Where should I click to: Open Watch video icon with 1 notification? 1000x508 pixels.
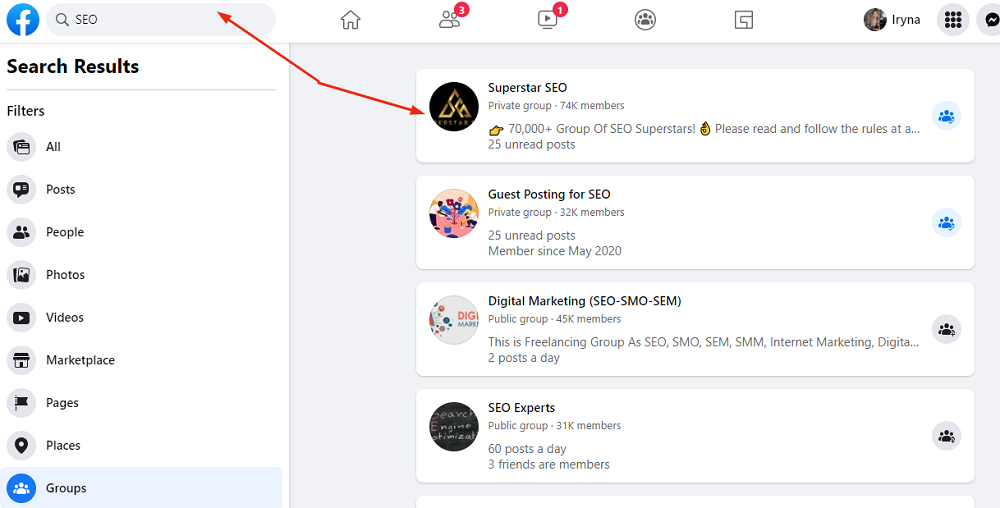pos(548,20)
